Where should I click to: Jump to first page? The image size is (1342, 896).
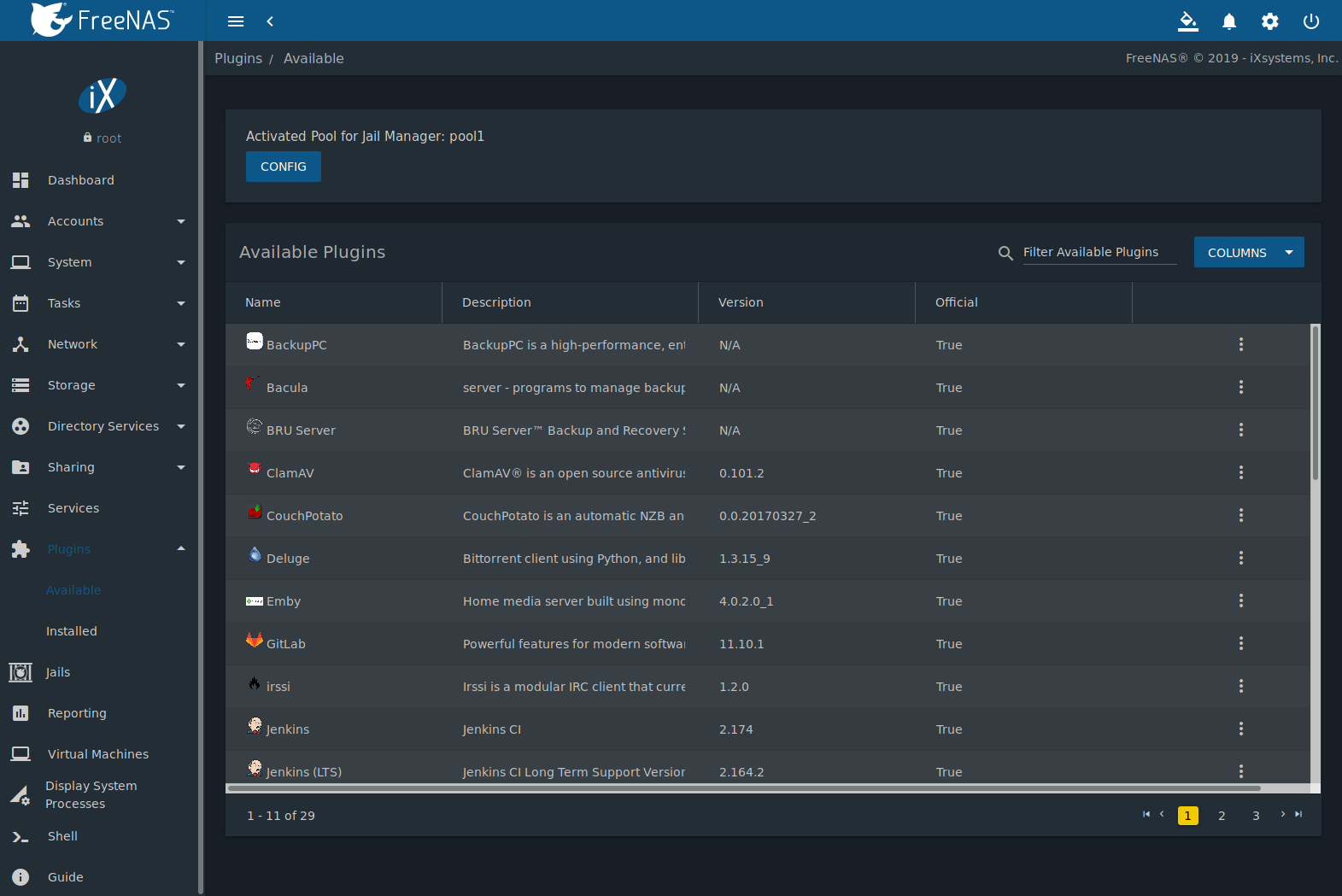click(x=1146, y=814)
